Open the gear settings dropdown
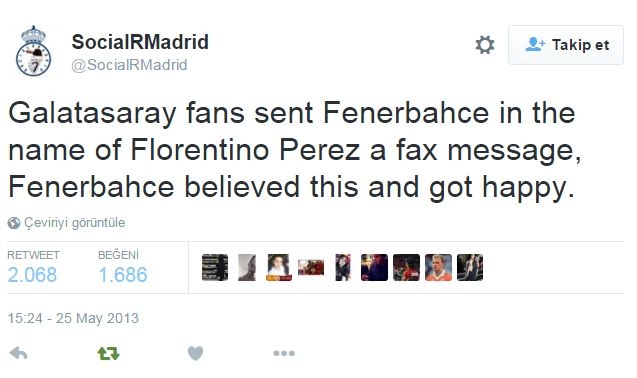This screenshot has width=637, height=378. click(x=485, y=45)
